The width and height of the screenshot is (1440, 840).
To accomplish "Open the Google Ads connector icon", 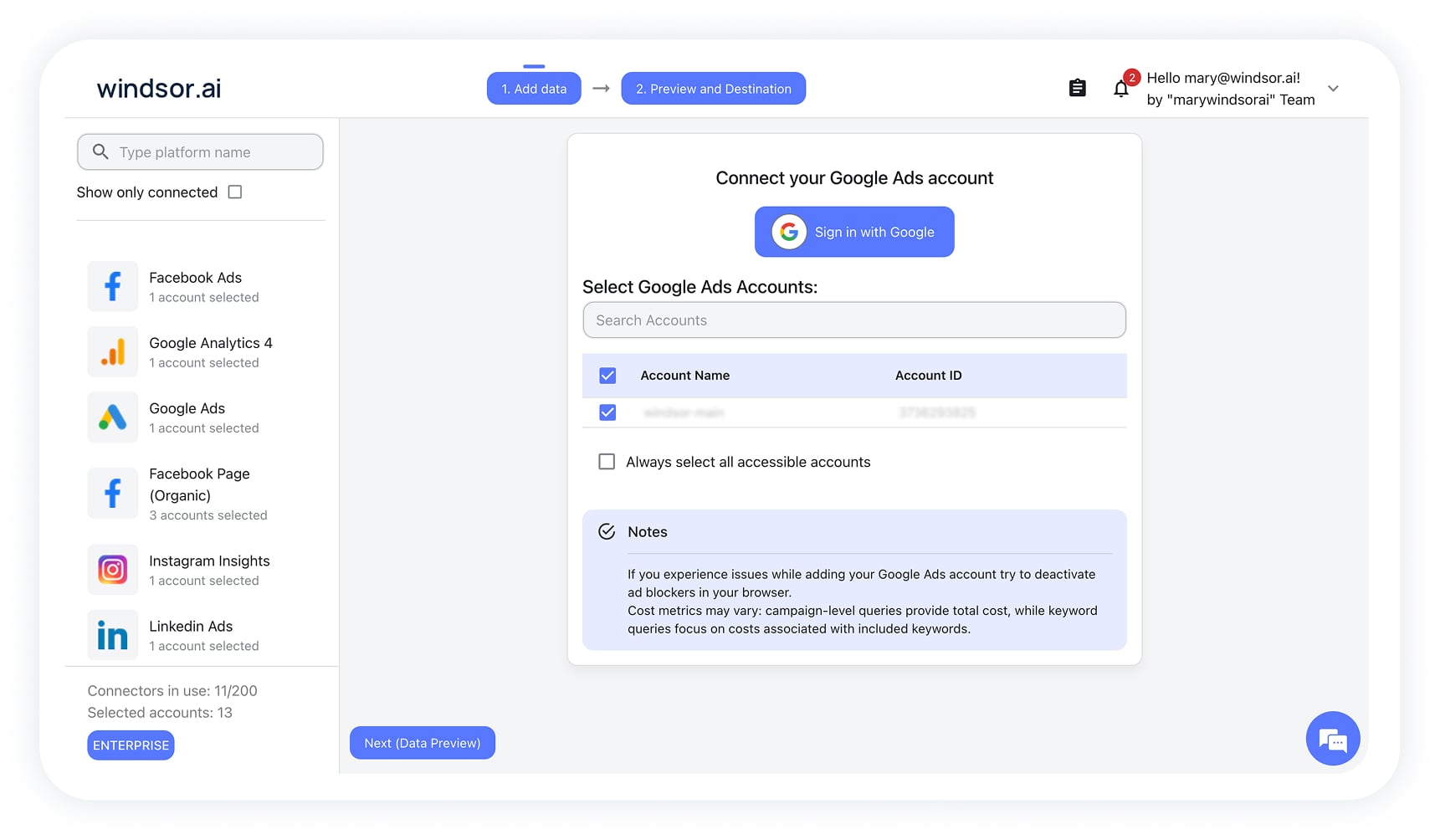I will [x=112, y=417].
